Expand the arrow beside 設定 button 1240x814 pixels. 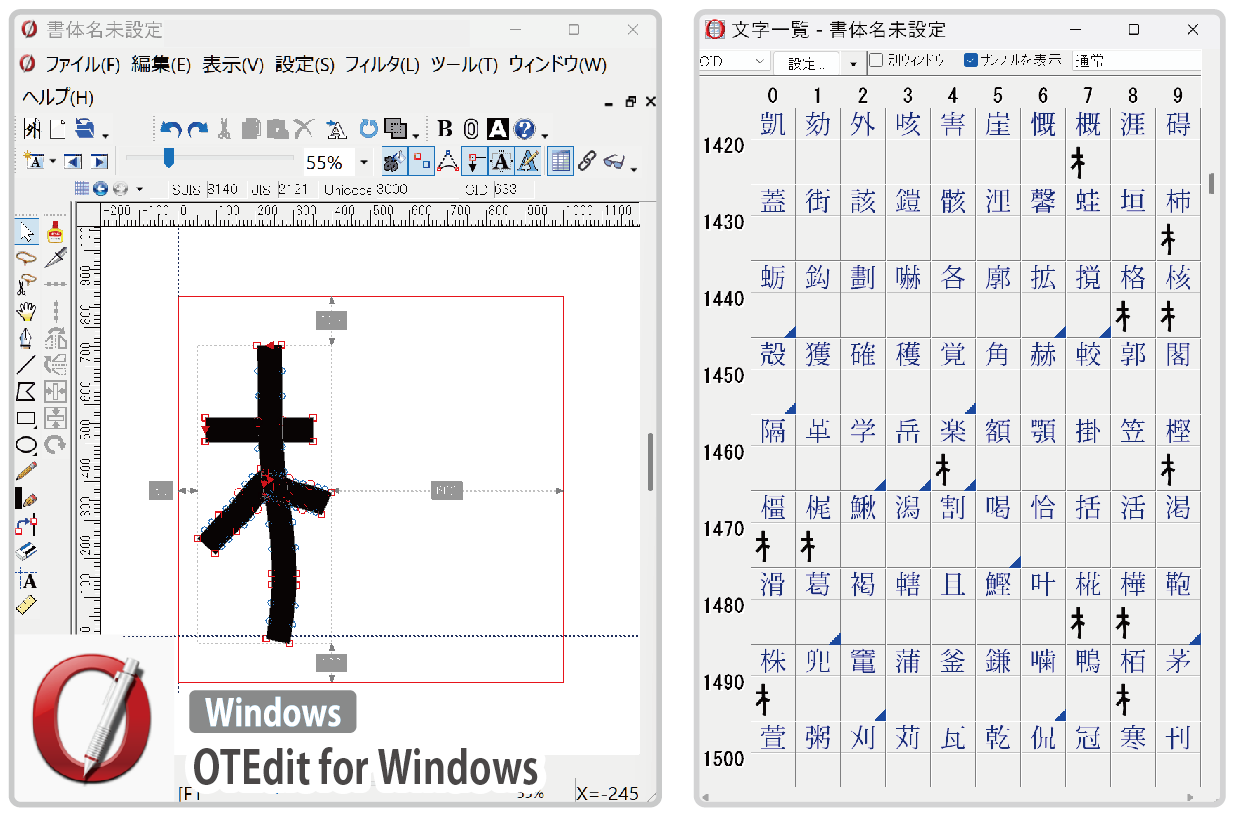click(x=853, y=62)
